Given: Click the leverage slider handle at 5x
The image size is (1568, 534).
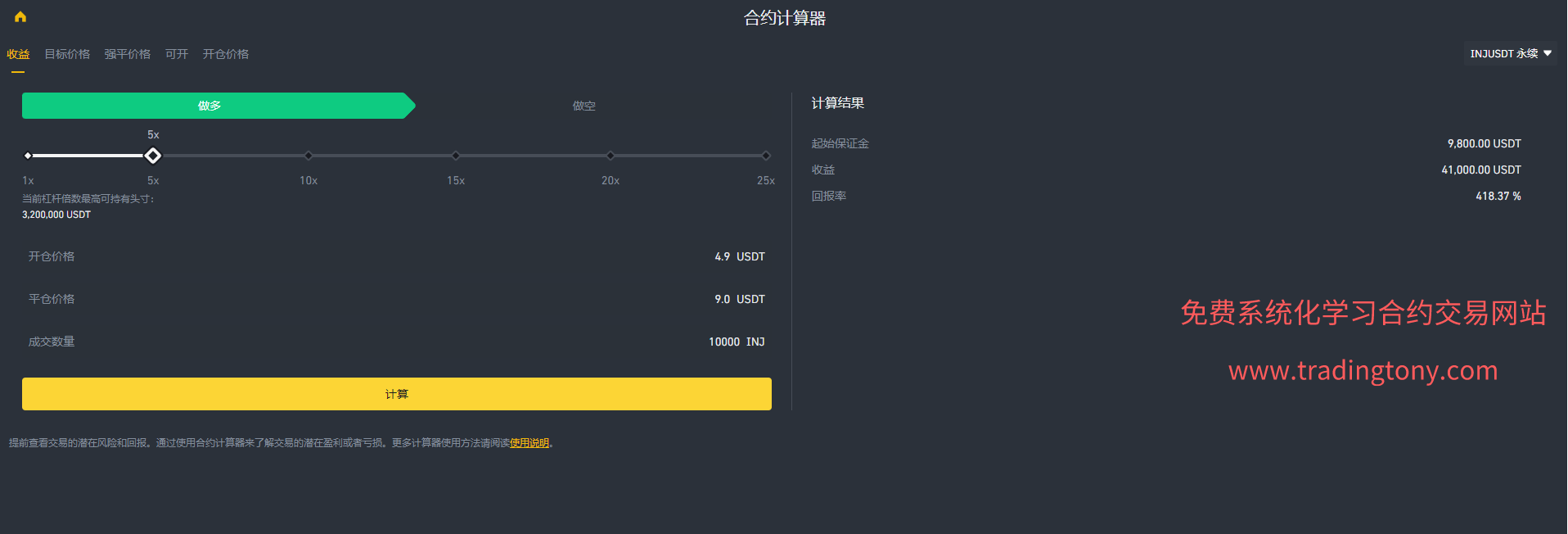Looking at the screenshot, I should click(153, 156).
